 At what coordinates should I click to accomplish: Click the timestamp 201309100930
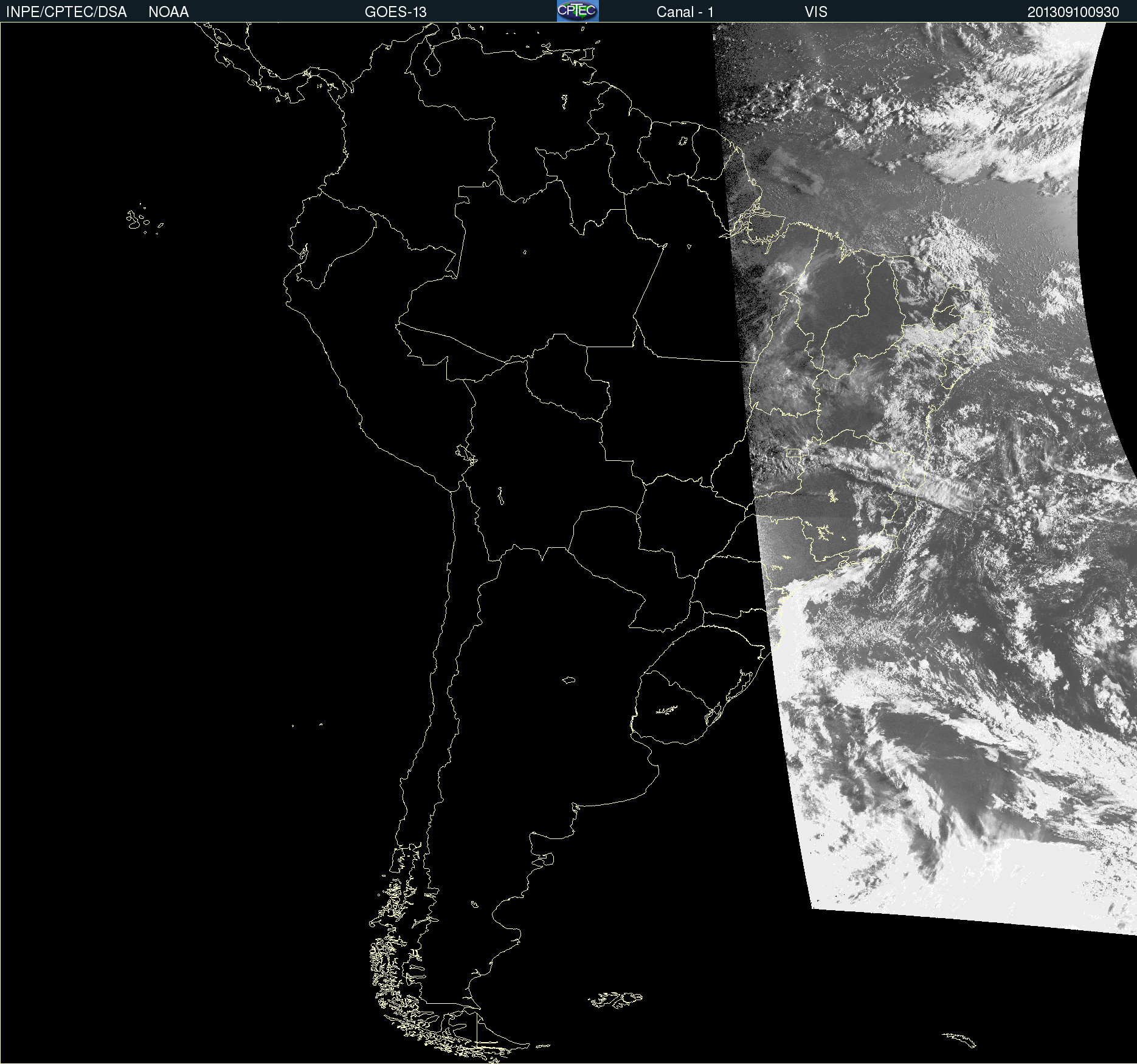tap(1073, 12)
